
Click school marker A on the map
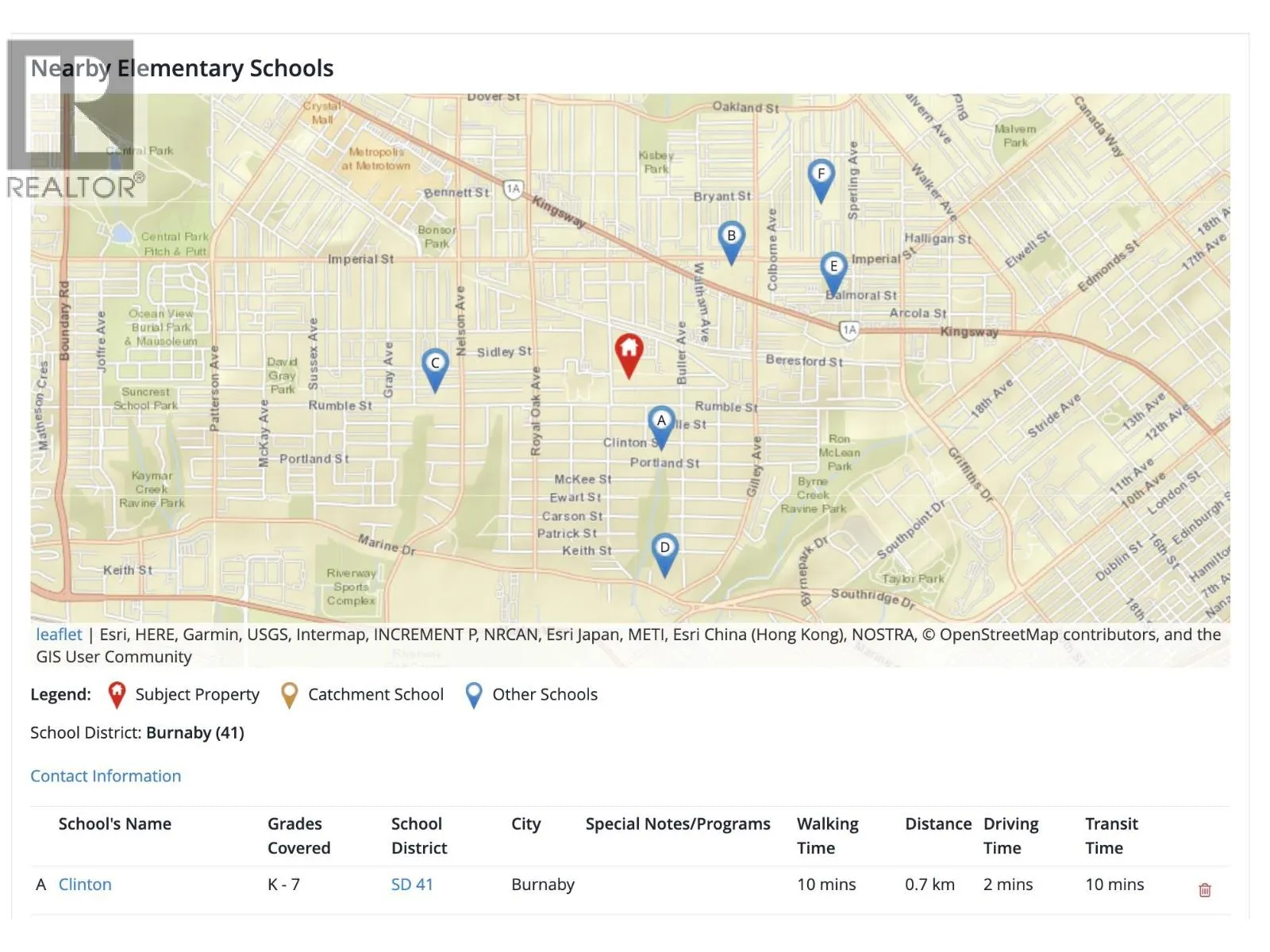pos(661,423)
